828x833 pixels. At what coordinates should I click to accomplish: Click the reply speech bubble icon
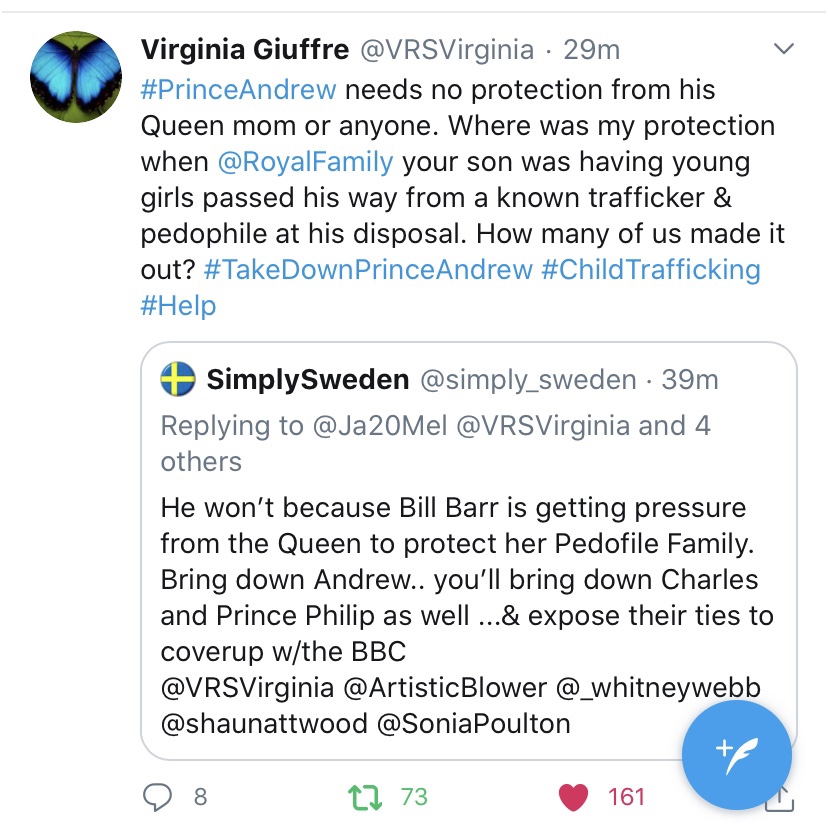pos(159,796)
